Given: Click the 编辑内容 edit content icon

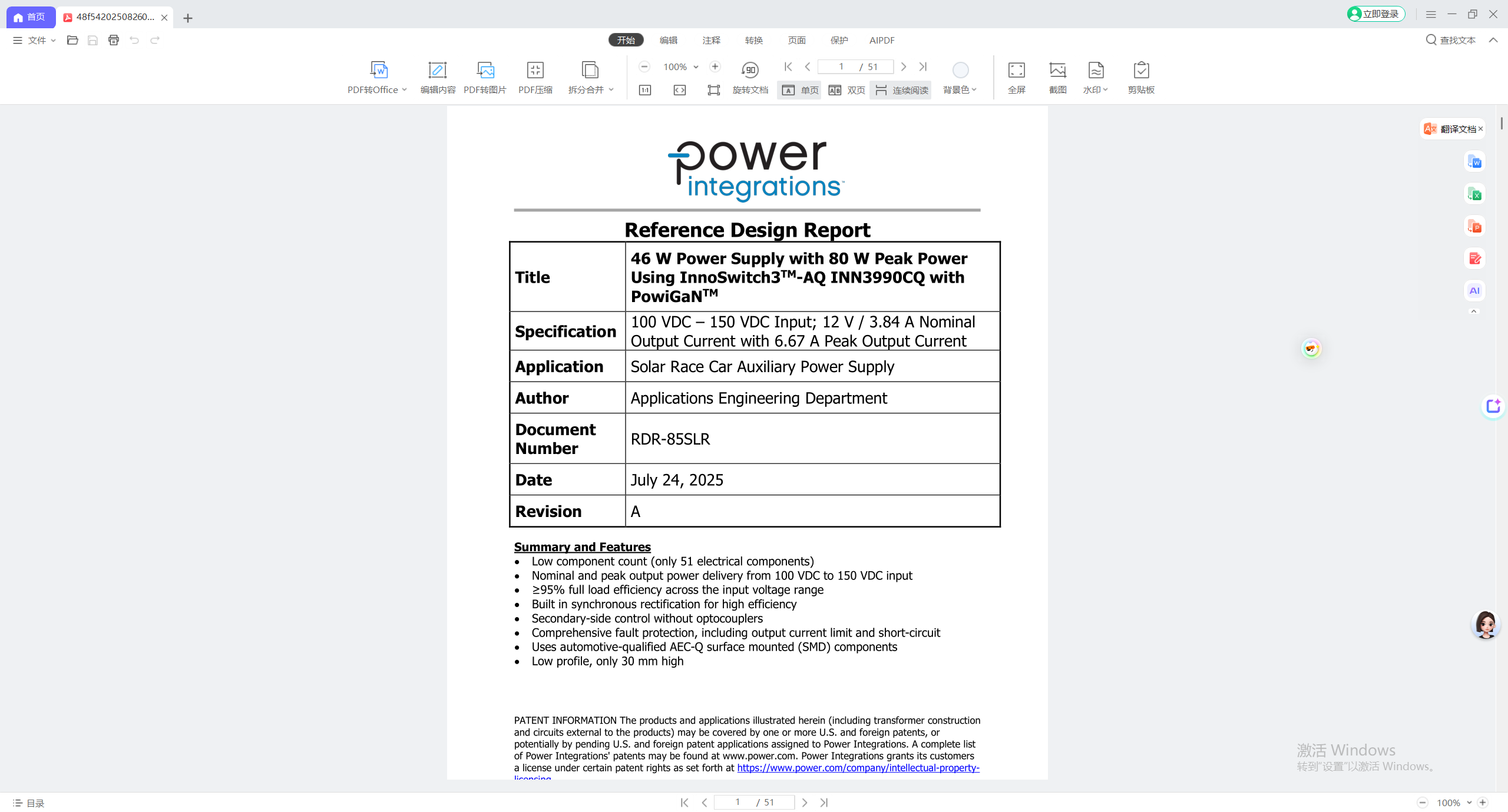Looking at the screenshot, I should pyautogui.click(x=437, y=70).
